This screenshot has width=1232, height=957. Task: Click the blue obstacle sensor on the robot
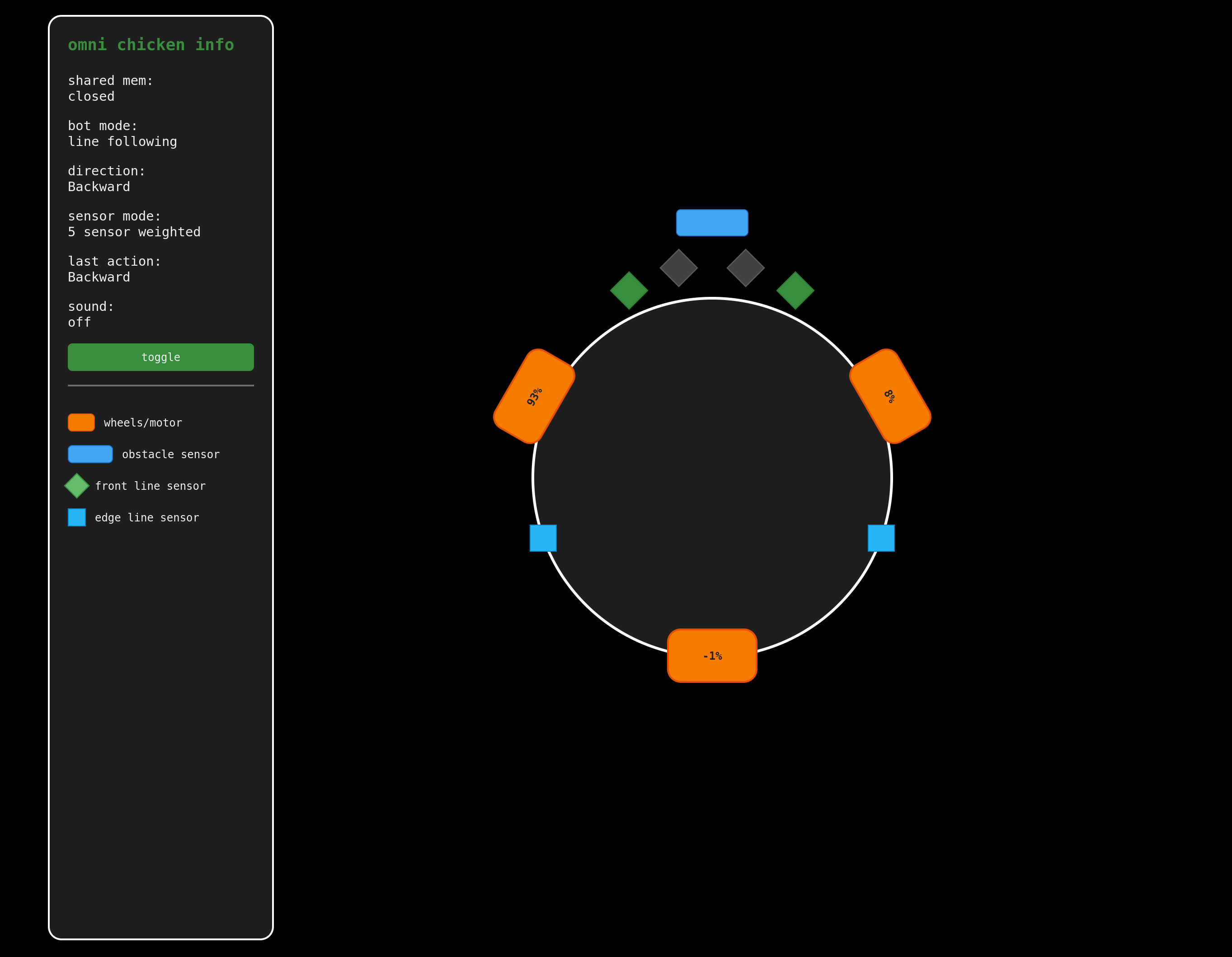712,223
